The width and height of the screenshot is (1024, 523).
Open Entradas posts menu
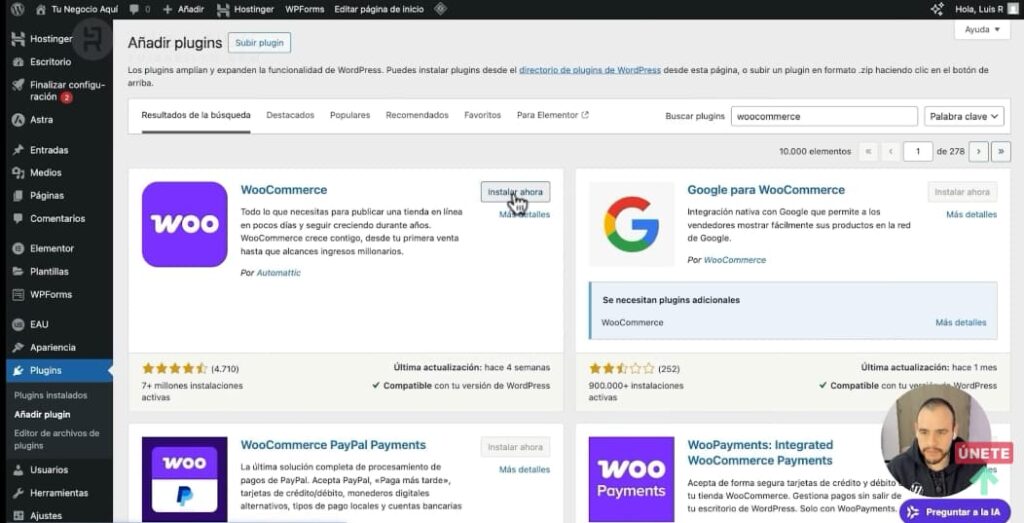[49, 150]
